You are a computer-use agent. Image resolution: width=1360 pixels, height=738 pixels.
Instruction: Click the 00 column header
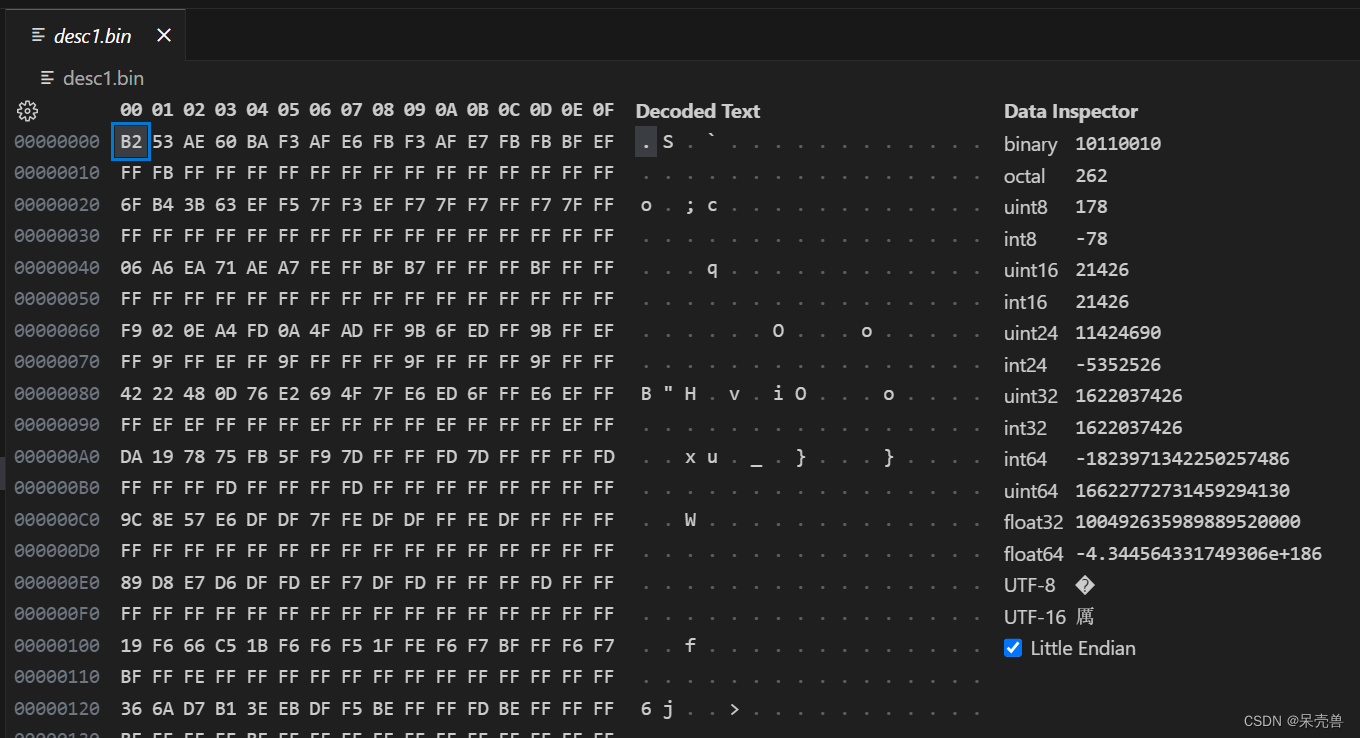click(131, 110)
